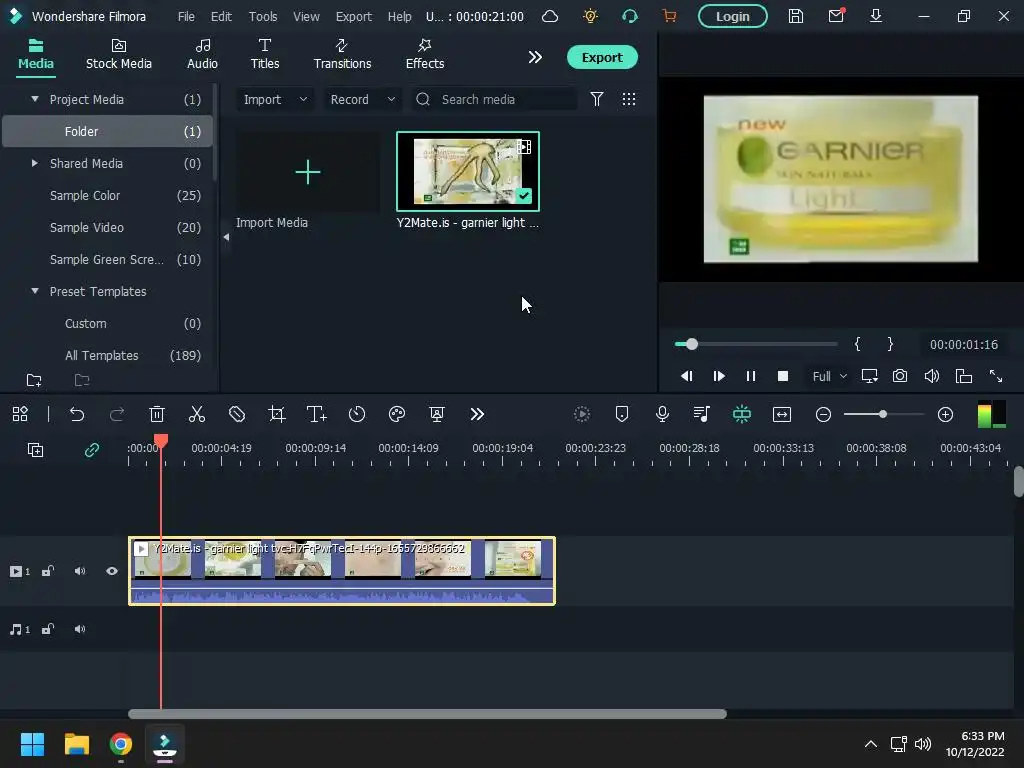
Task: Open the Speed control tool
Action: [357, 414]
